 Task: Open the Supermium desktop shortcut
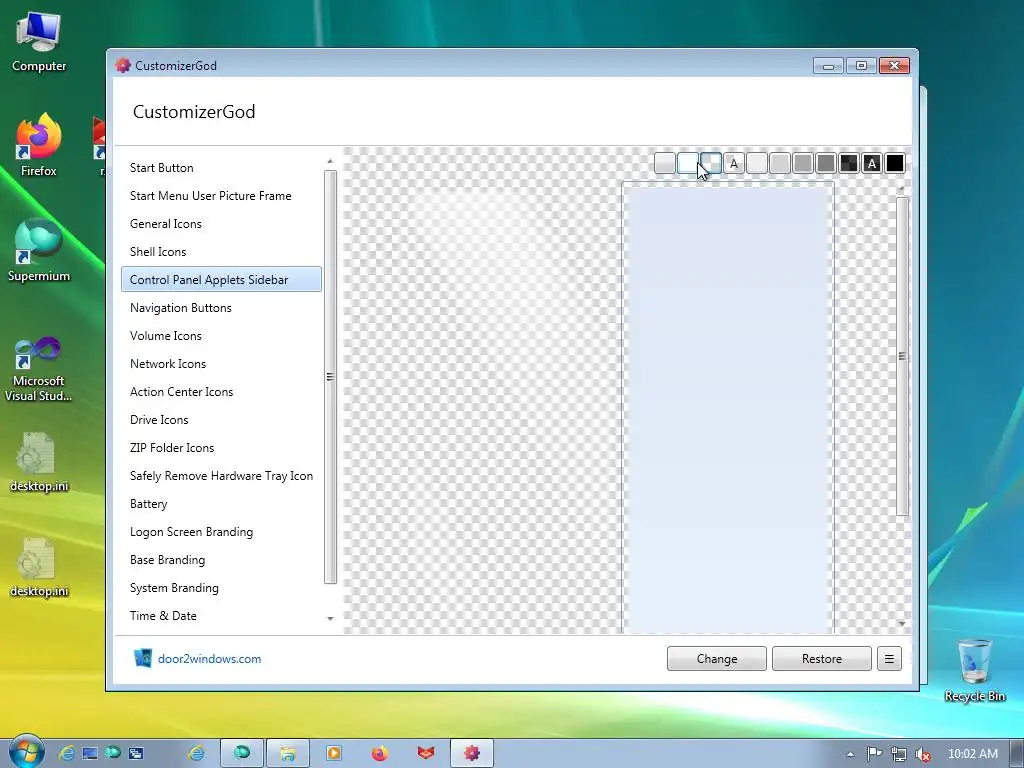click(x=39, y=251)
